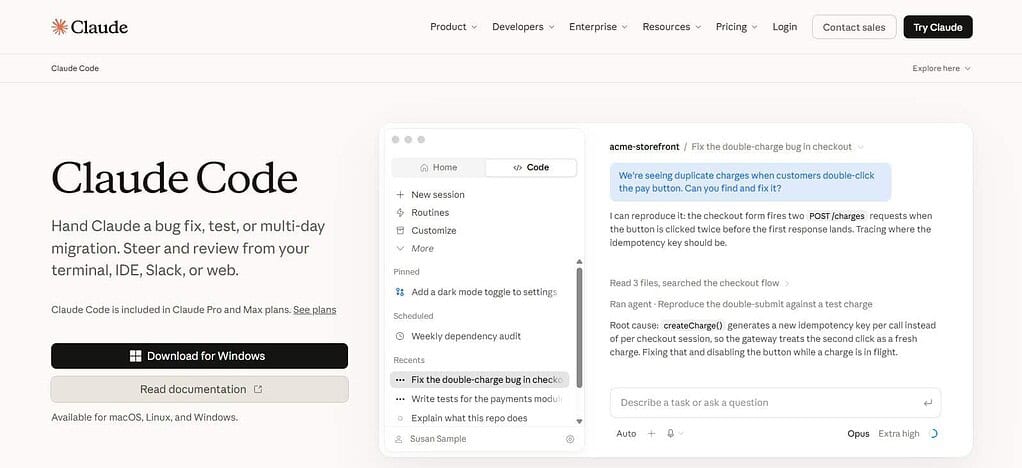This screenshot has height=468, width=1022.
Task: Click the acme-storefront repo name
Action: [x=644, y=147]
